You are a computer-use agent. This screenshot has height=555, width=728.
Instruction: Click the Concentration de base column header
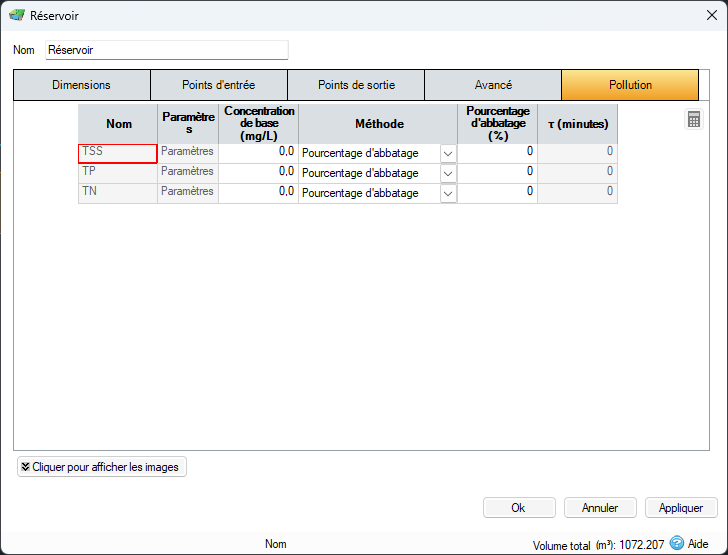pyautogui.click(x=258, y=124)
